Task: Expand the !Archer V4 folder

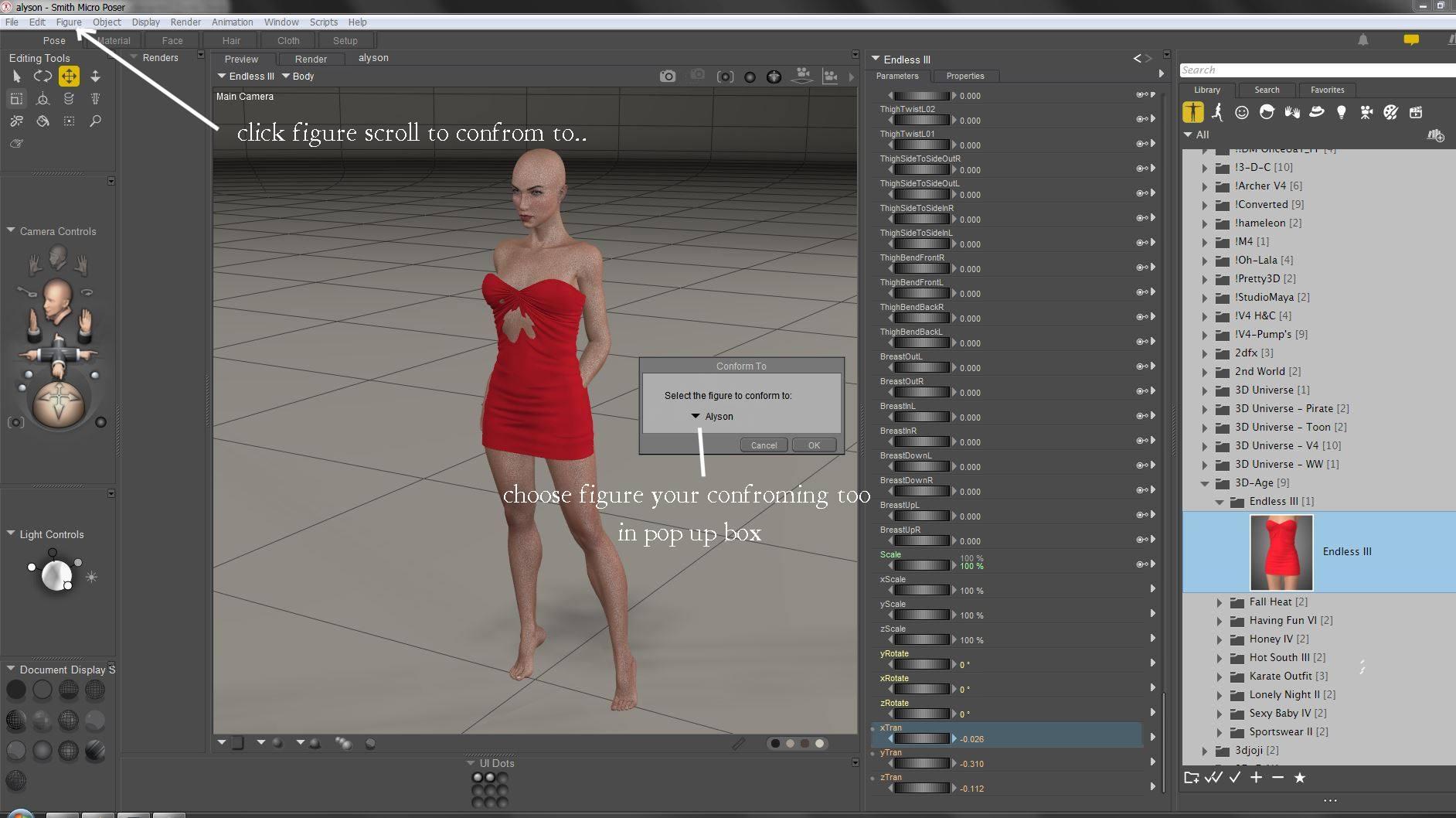Action: [1204, 186]
